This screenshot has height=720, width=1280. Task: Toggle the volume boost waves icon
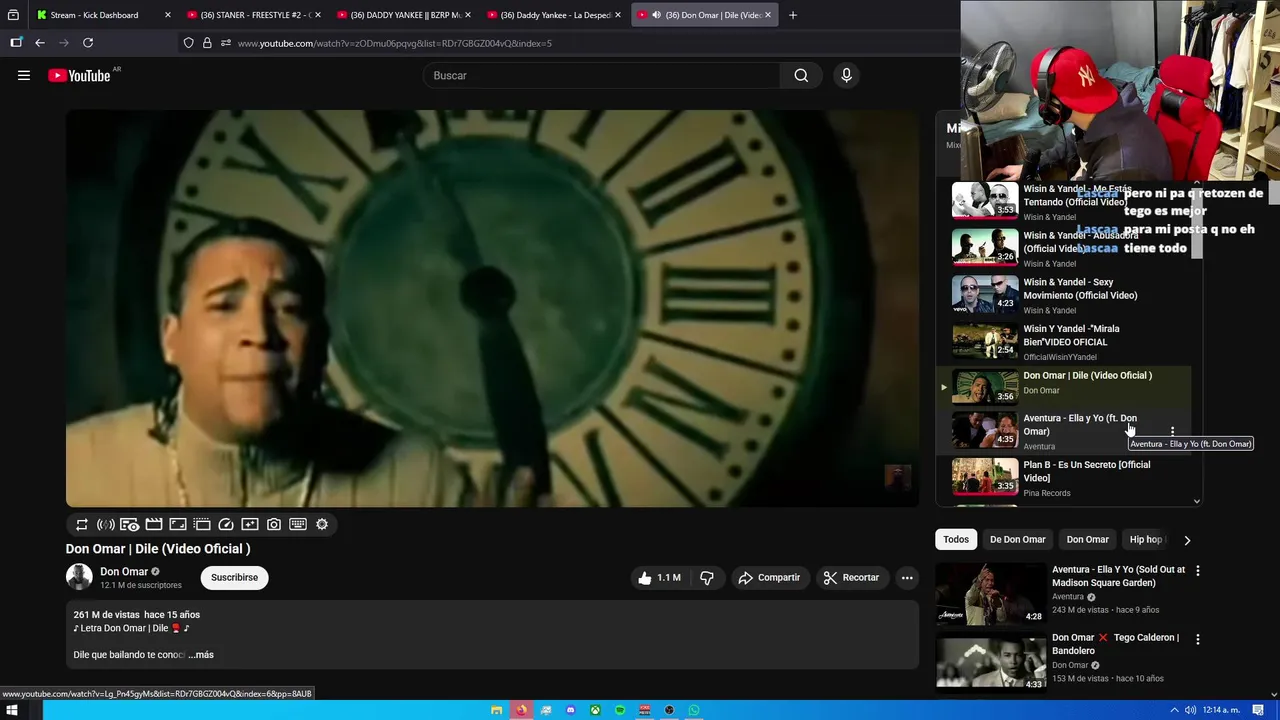point(106,524)
